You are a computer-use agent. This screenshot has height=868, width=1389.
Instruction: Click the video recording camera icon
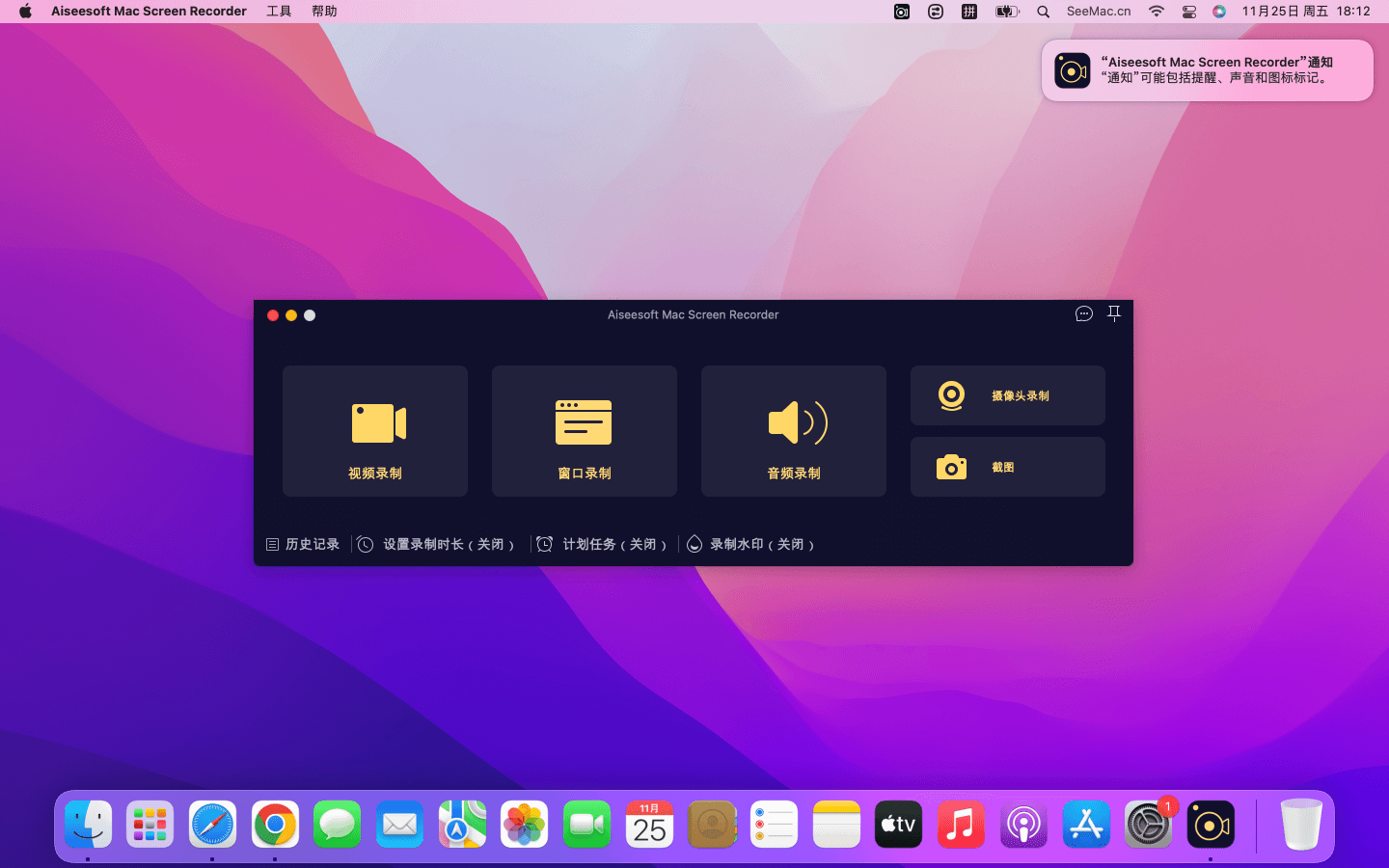coord(378,423)
